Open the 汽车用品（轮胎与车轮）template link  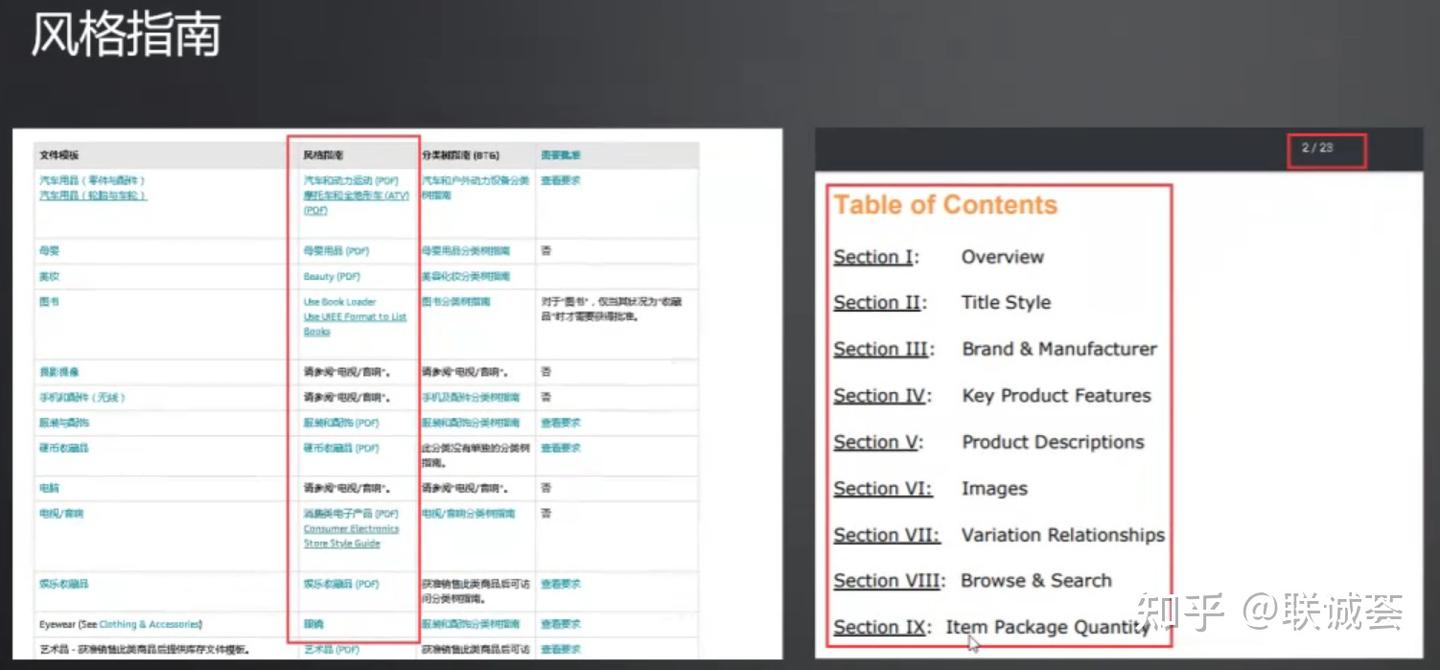pos(93,196)
